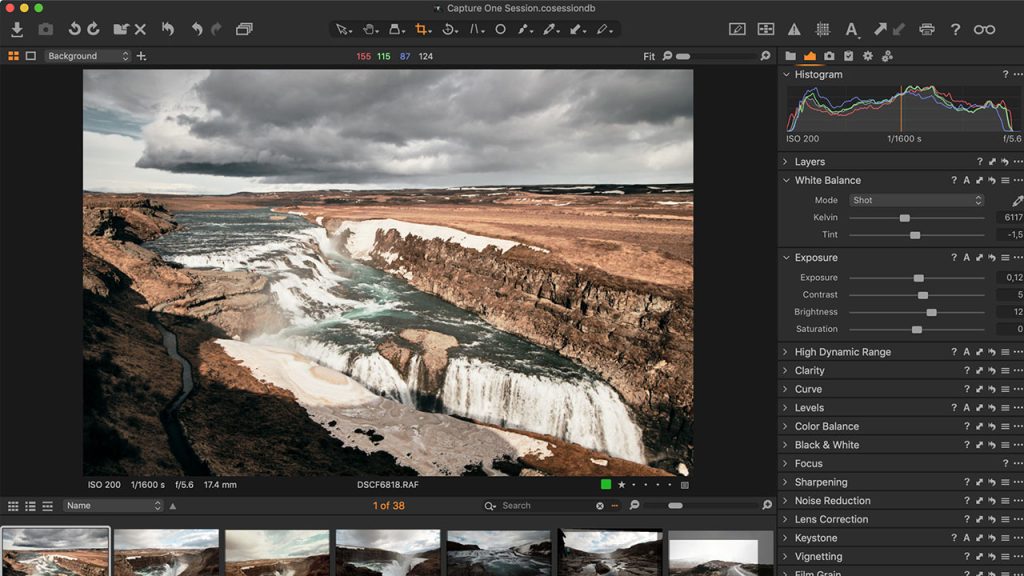Switch to multi-view viewer mode

tap(14, 56)
